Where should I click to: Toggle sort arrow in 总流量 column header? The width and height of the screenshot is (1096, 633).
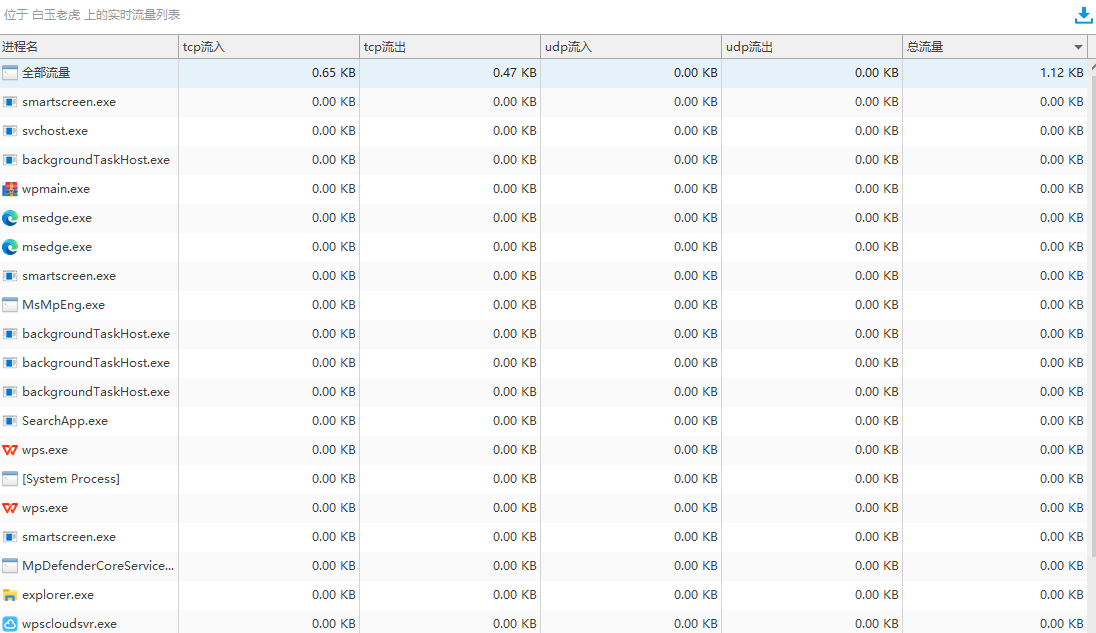click(x=1078, y=47)
